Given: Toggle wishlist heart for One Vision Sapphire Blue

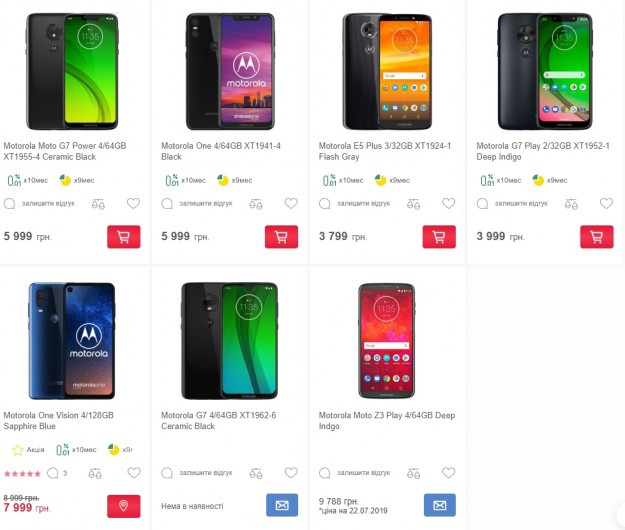Looking at the screenshot, I should point(134,473).
